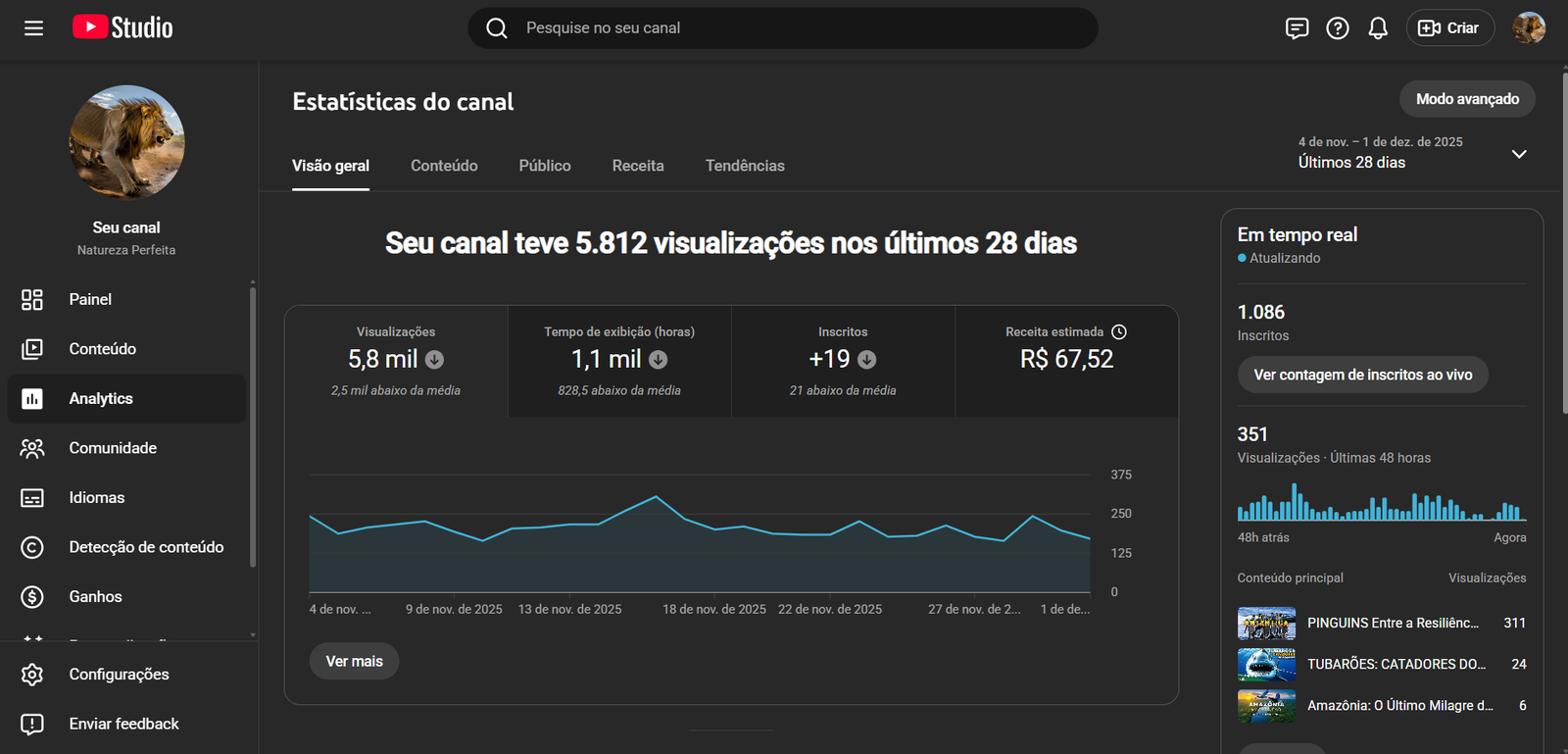
Task: Click the down arrow beside 5,8 mil
Action: coord(434,360)
